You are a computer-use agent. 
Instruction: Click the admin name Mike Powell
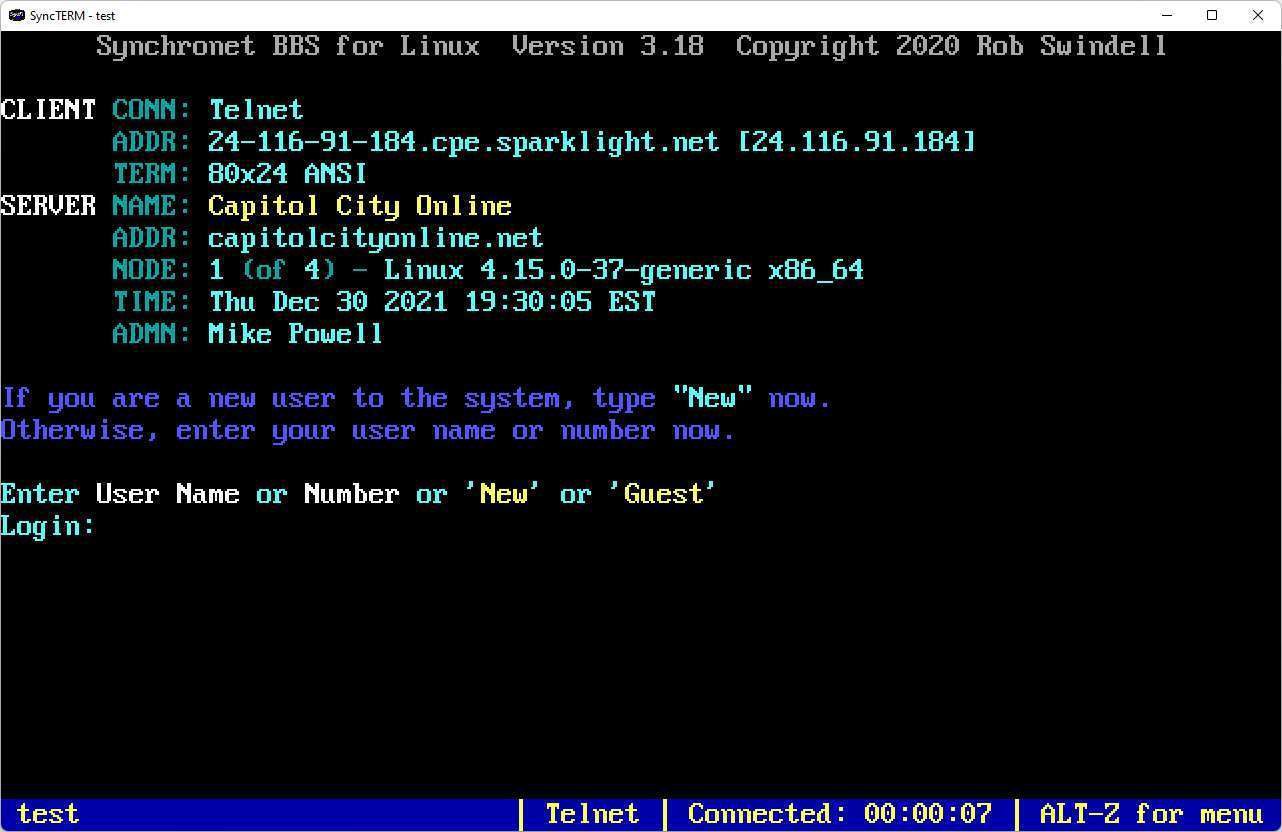[x=296, y=334]
